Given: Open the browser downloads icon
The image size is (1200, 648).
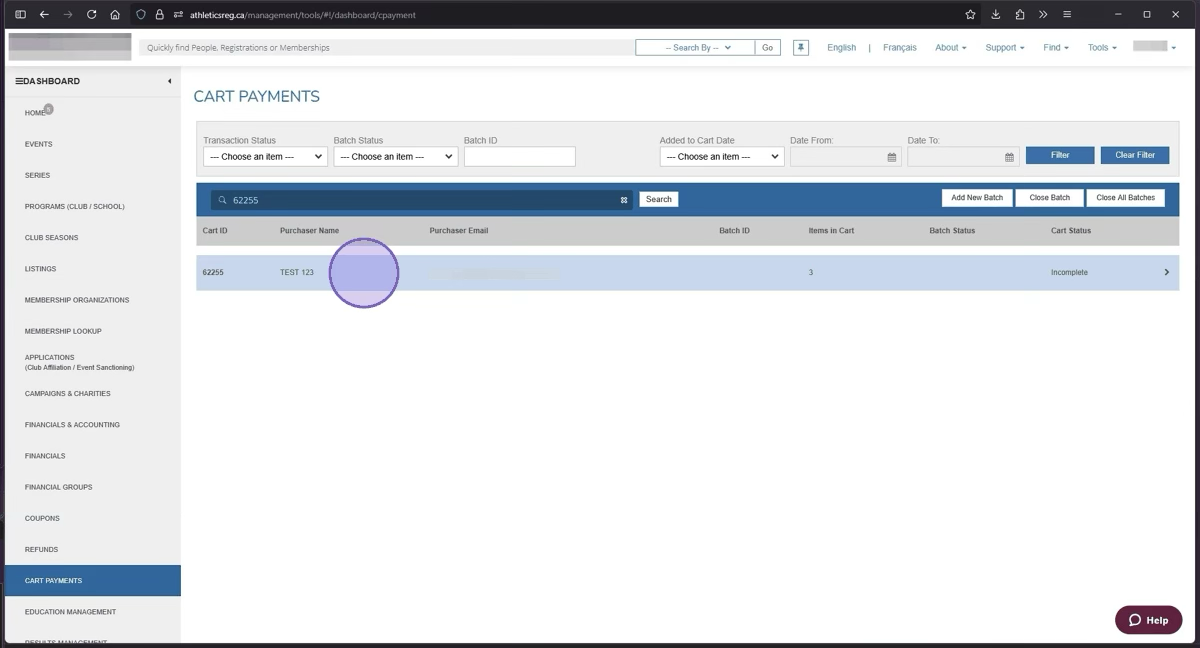Looking at the screenshot, I should pos(996,15).
